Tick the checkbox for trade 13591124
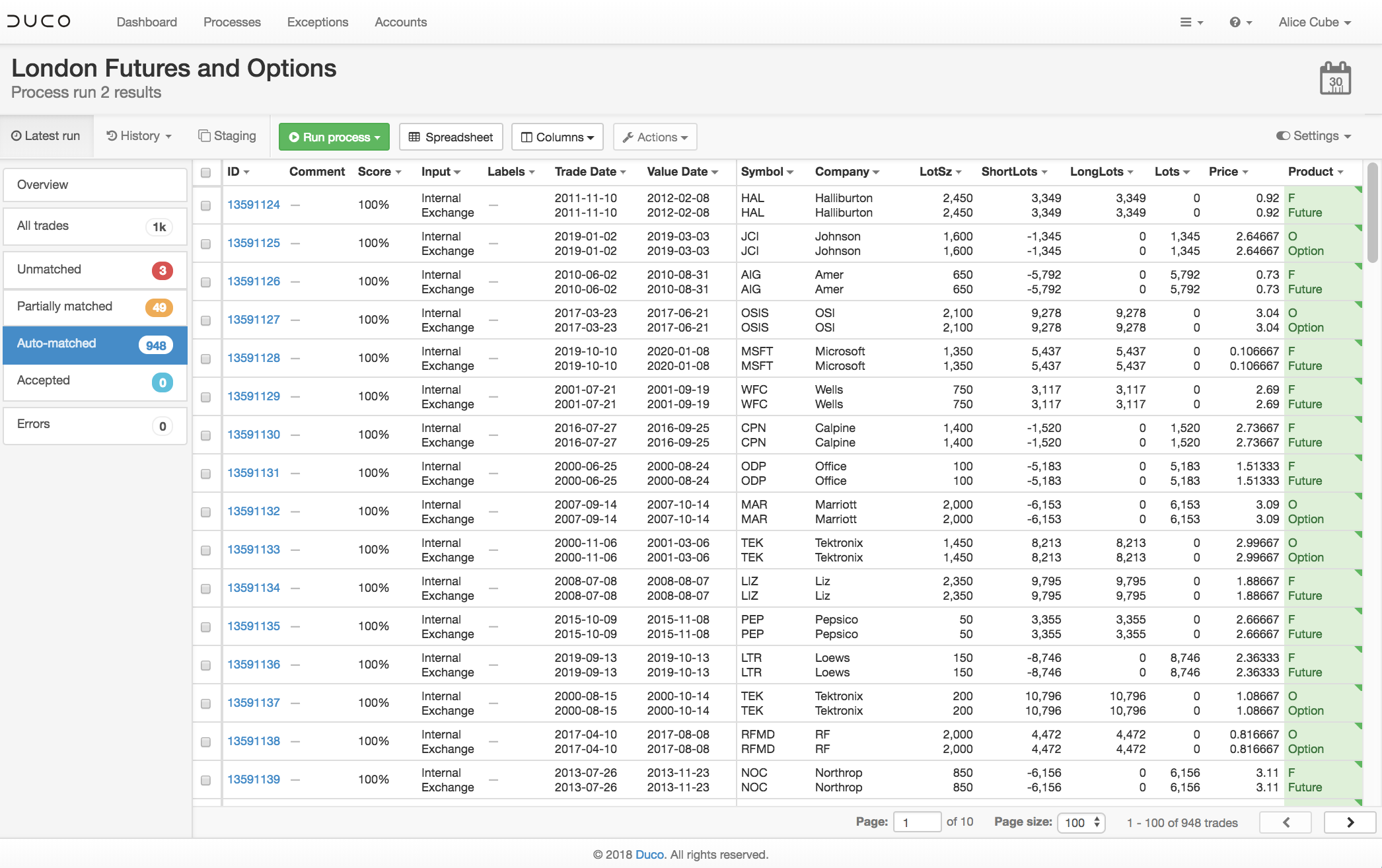The width and height of the screenshot is (1382, 868). point(205,205)
